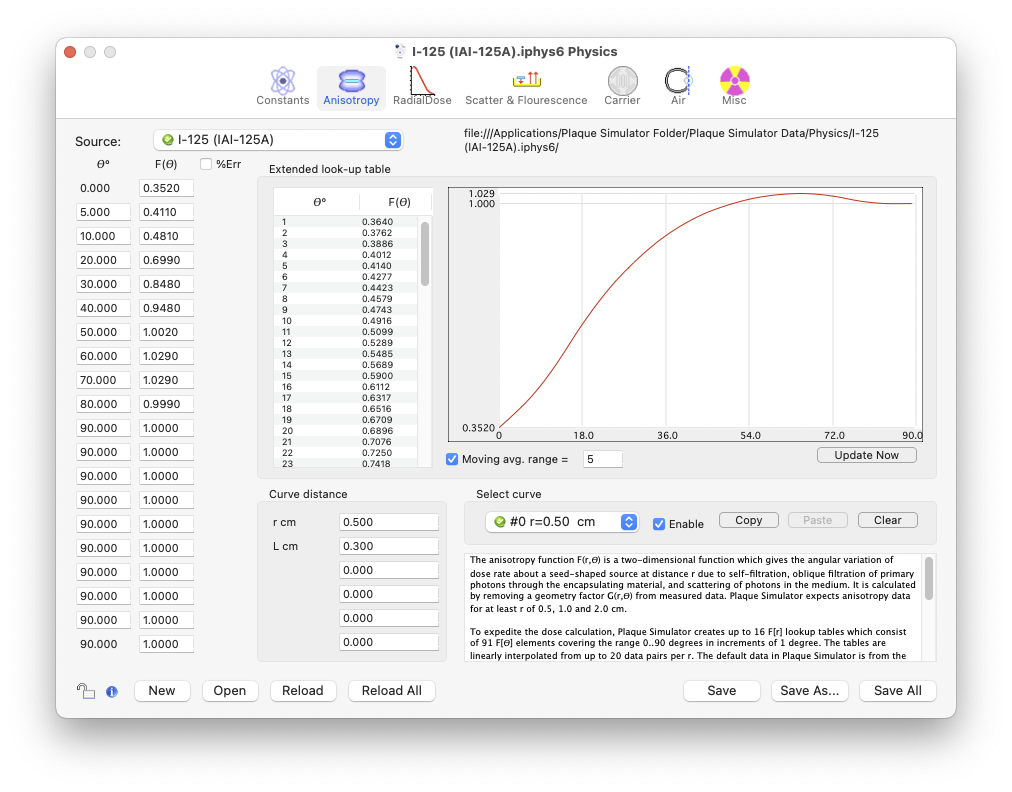This screenshot has height=792, width=1012.
Task: Click the Copy curve button
Action: 748,520
